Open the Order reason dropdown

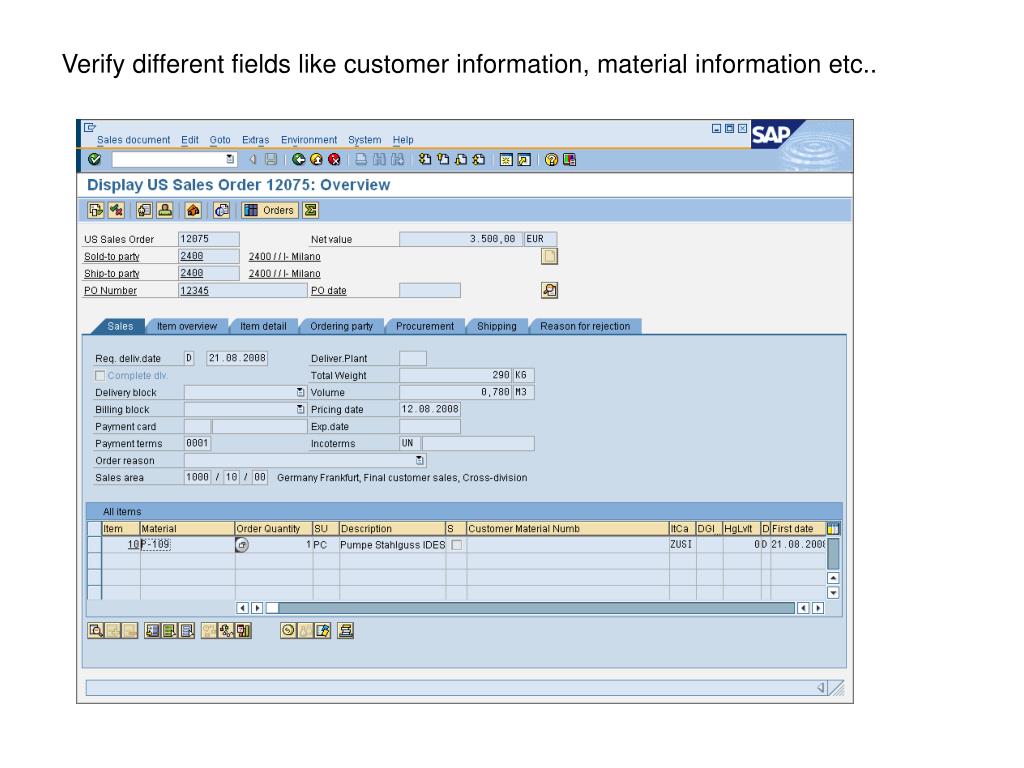pyautogui.click(x=420, y=460)
